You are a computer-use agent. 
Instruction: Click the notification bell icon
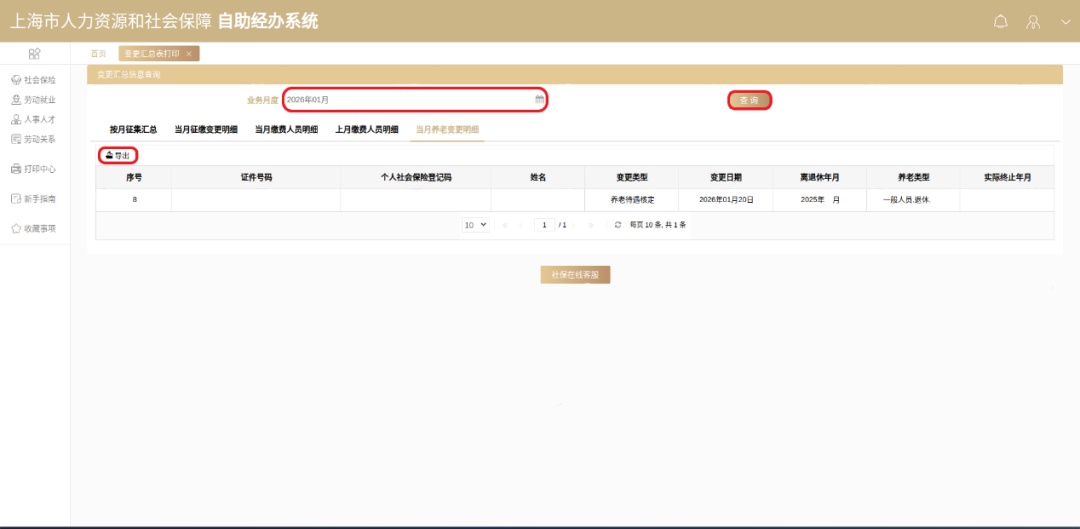pos(1000,21)
